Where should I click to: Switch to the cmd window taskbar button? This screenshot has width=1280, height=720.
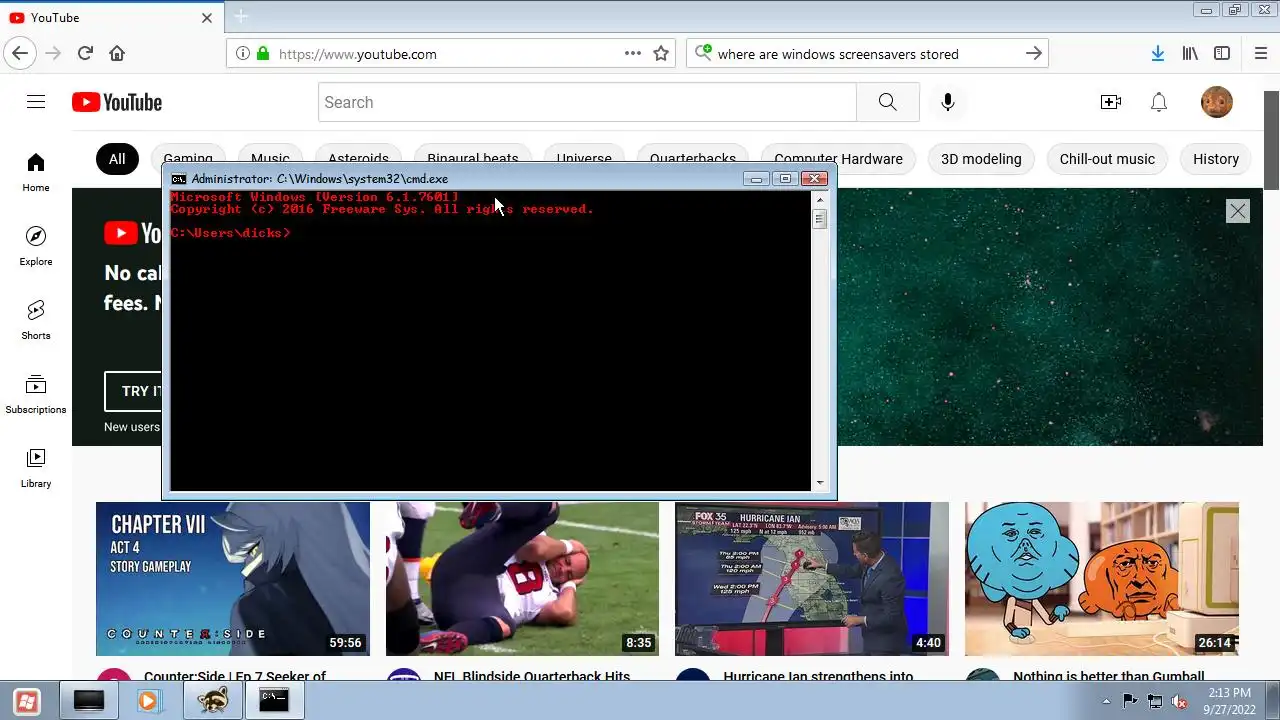coord(274,701)
